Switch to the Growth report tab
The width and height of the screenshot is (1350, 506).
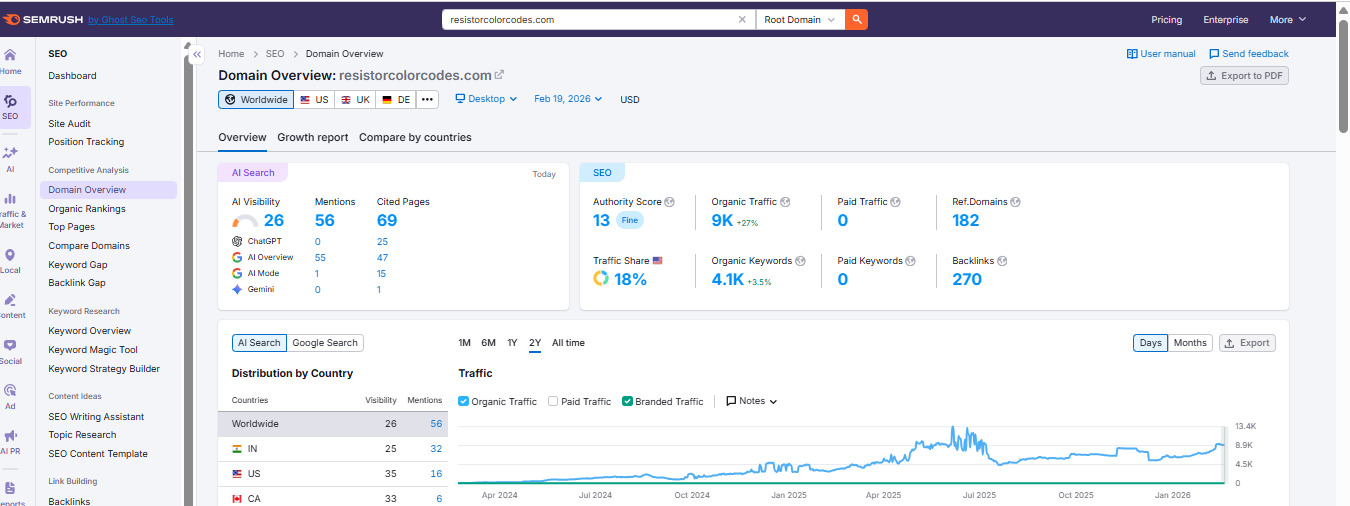[313, 137]
